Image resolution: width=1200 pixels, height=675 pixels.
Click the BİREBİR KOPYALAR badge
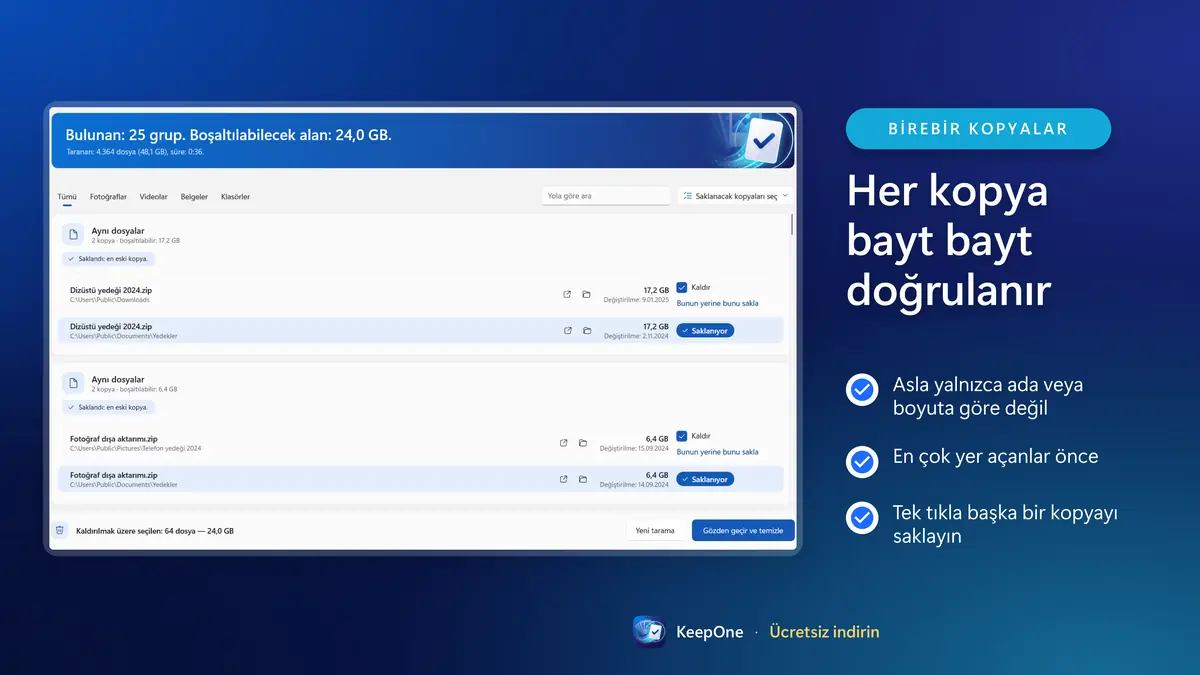(978, 129)
